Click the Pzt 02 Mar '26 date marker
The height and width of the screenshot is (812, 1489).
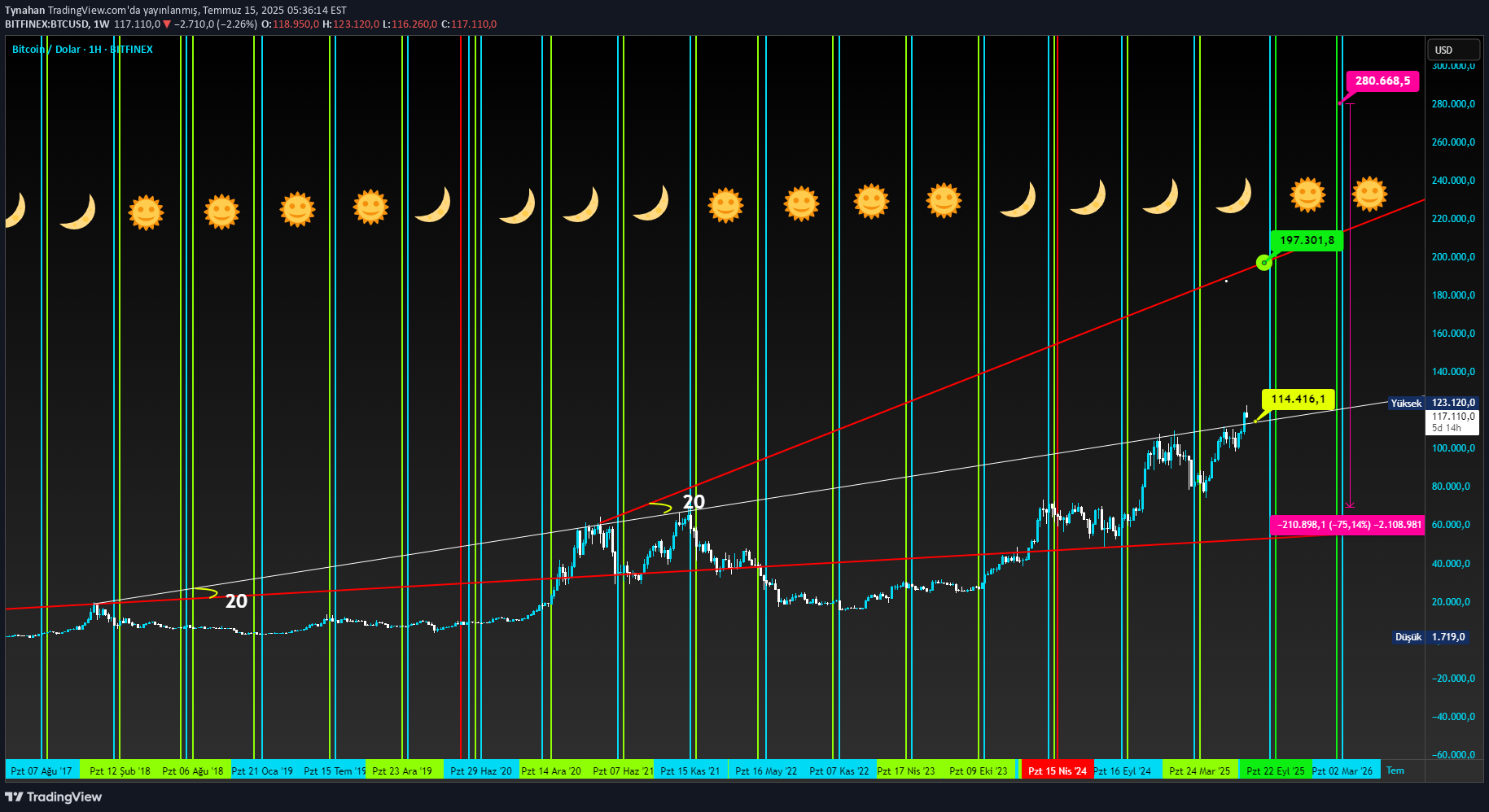click(1342, 771)
